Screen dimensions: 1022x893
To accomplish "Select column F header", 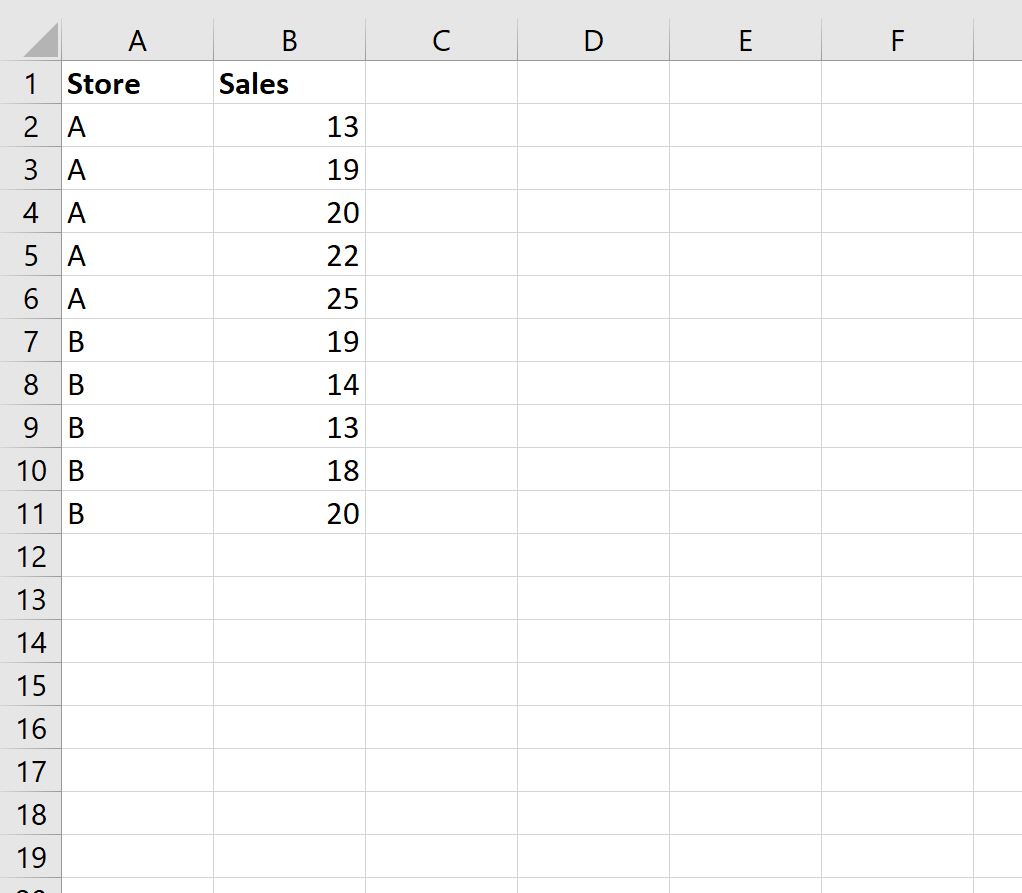I will (x=896, y=40).
